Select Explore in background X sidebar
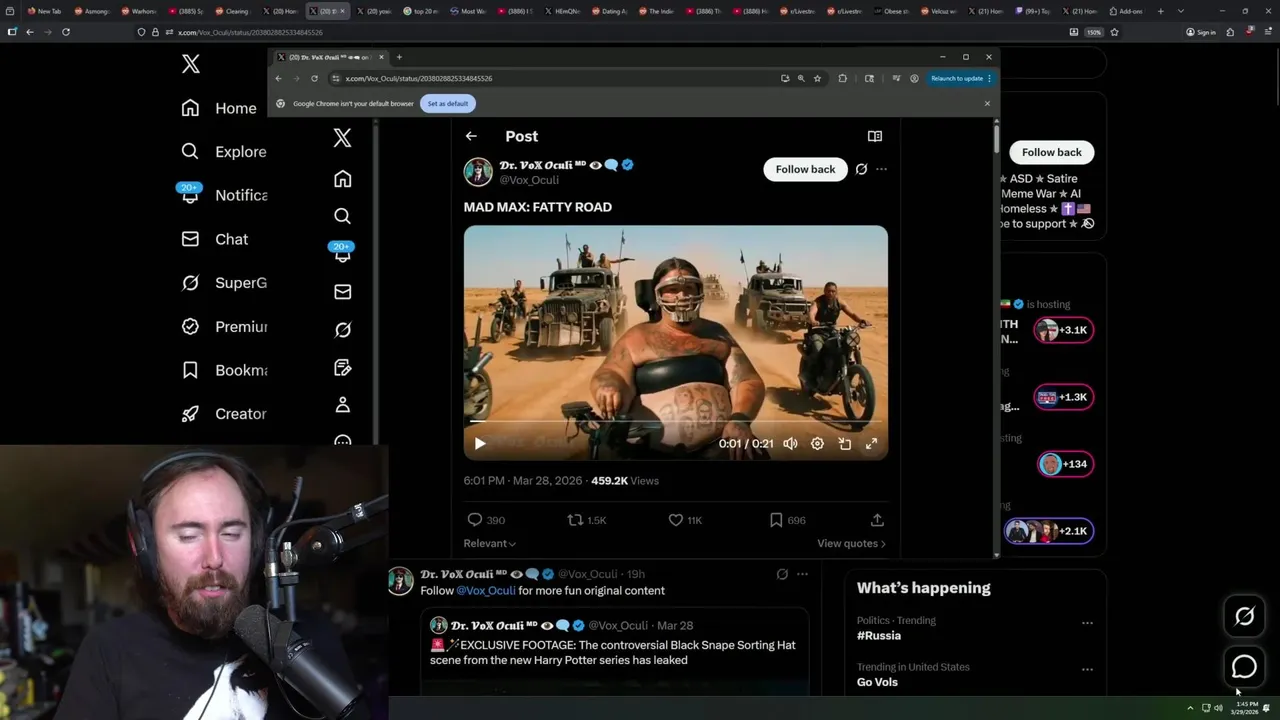The width and height of the screenshot is (1280, 720). (224, 152)
